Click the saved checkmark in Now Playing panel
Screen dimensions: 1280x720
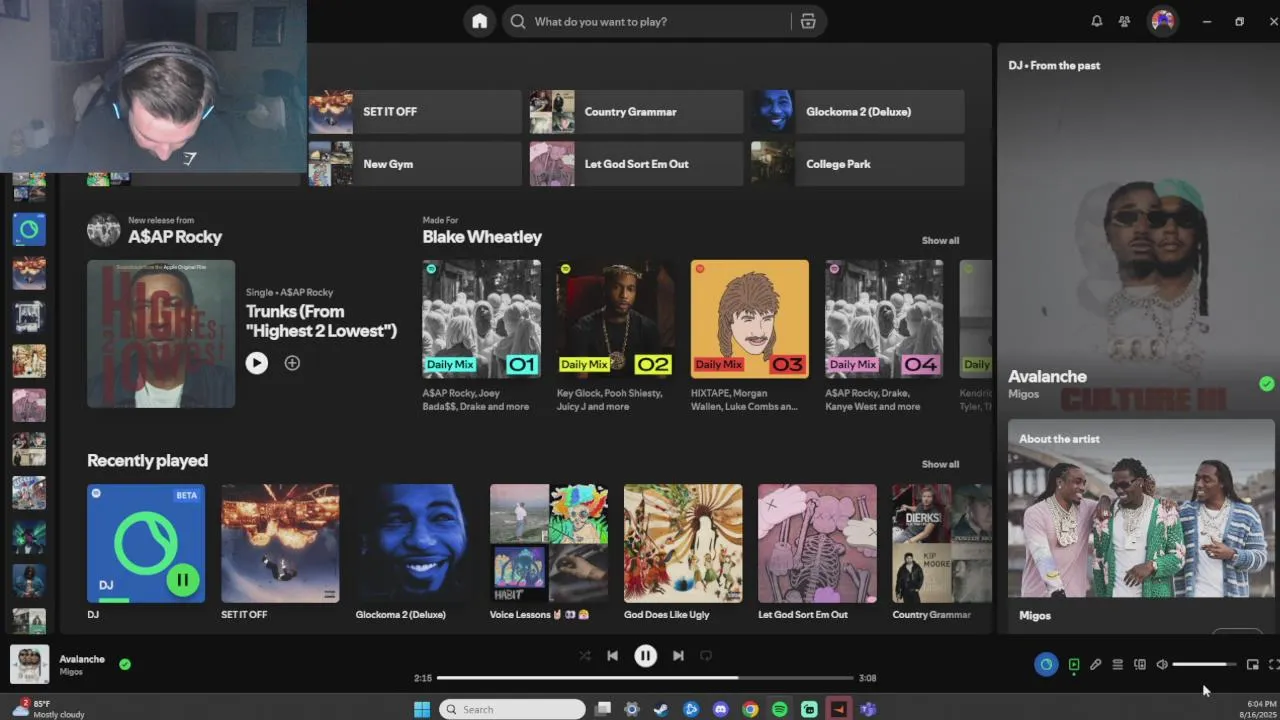pos(1266,384)
